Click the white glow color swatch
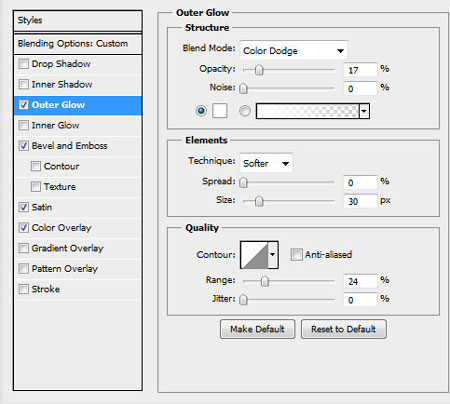This screenshot has height=404, width=450. [x=220, y=111]
